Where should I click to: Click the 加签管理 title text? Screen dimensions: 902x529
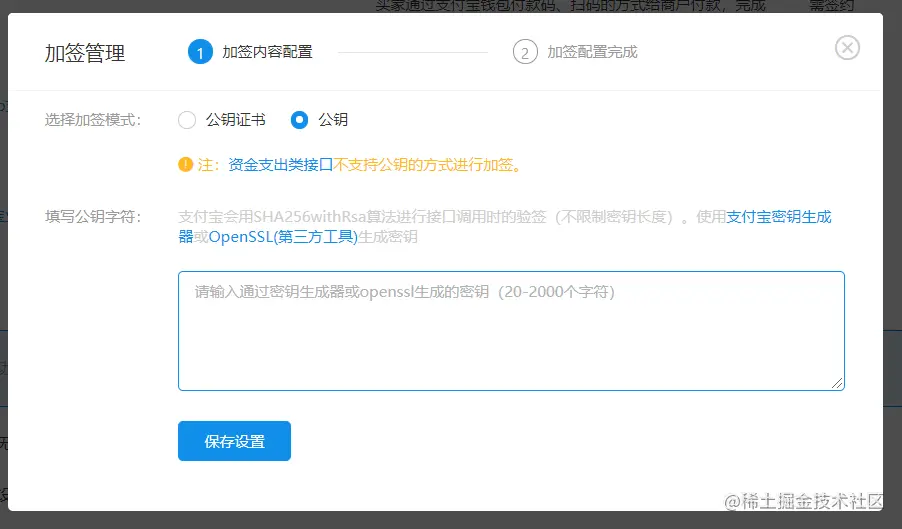pos(85,53)
